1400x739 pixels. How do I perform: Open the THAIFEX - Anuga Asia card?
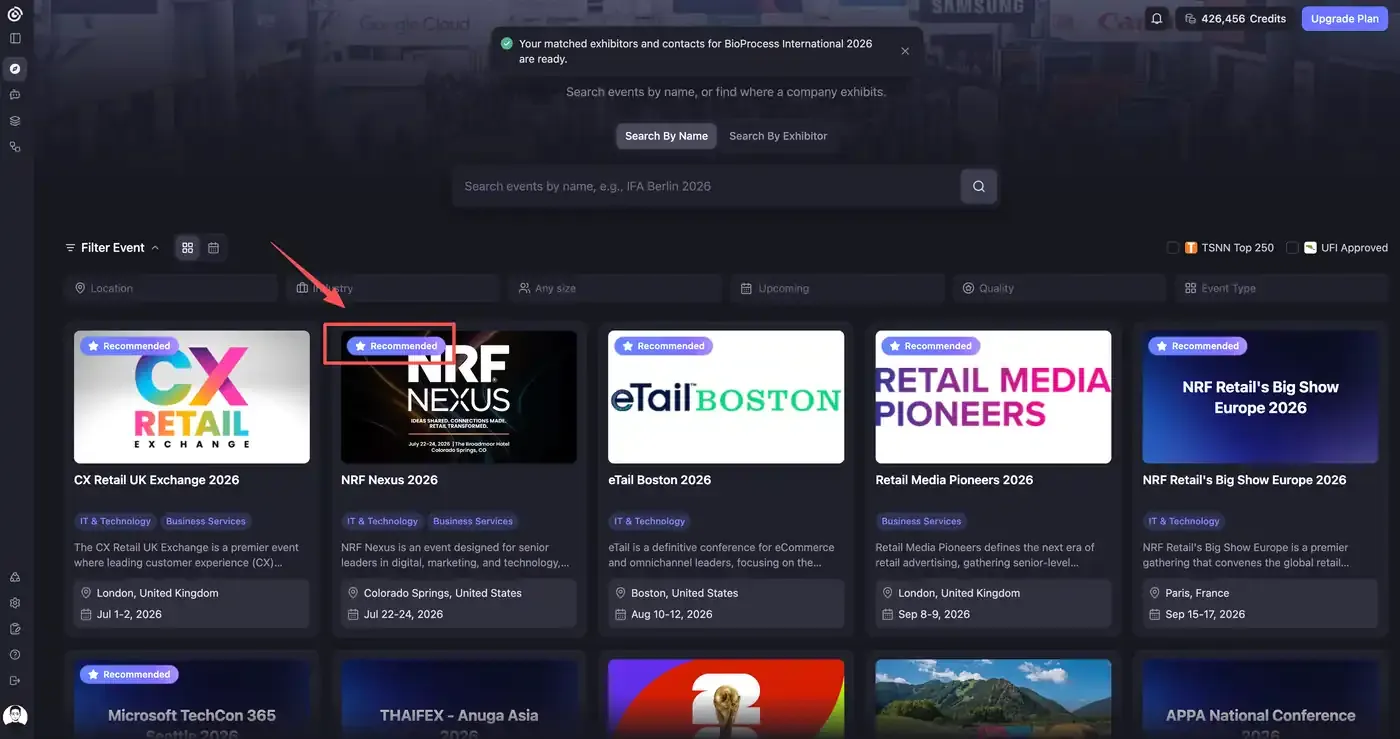pyautogui.click(x=459, y=699)
